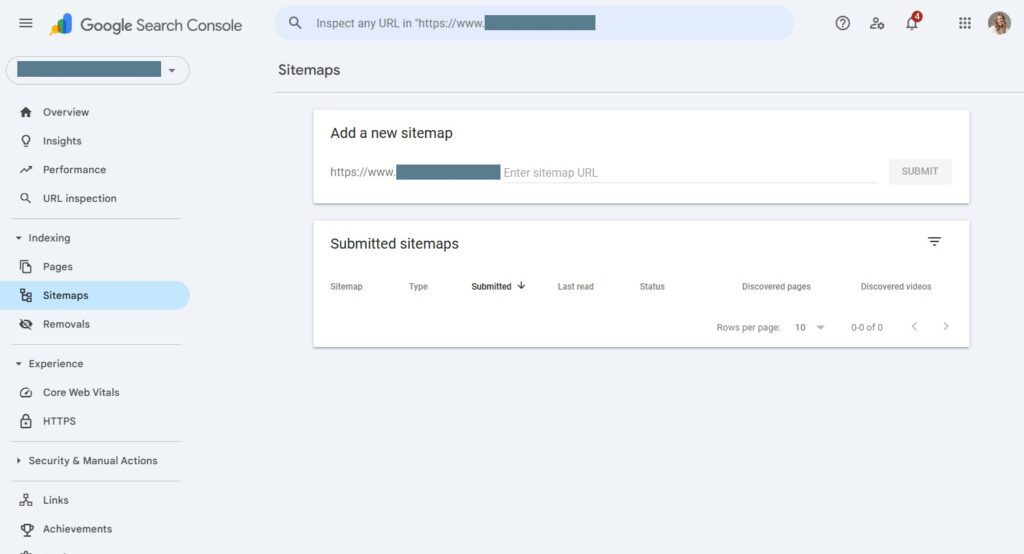Viewport: 1024px width, 554px height.
Task: Click the Submitted sitemaps heading
Action: click(394, 244)
